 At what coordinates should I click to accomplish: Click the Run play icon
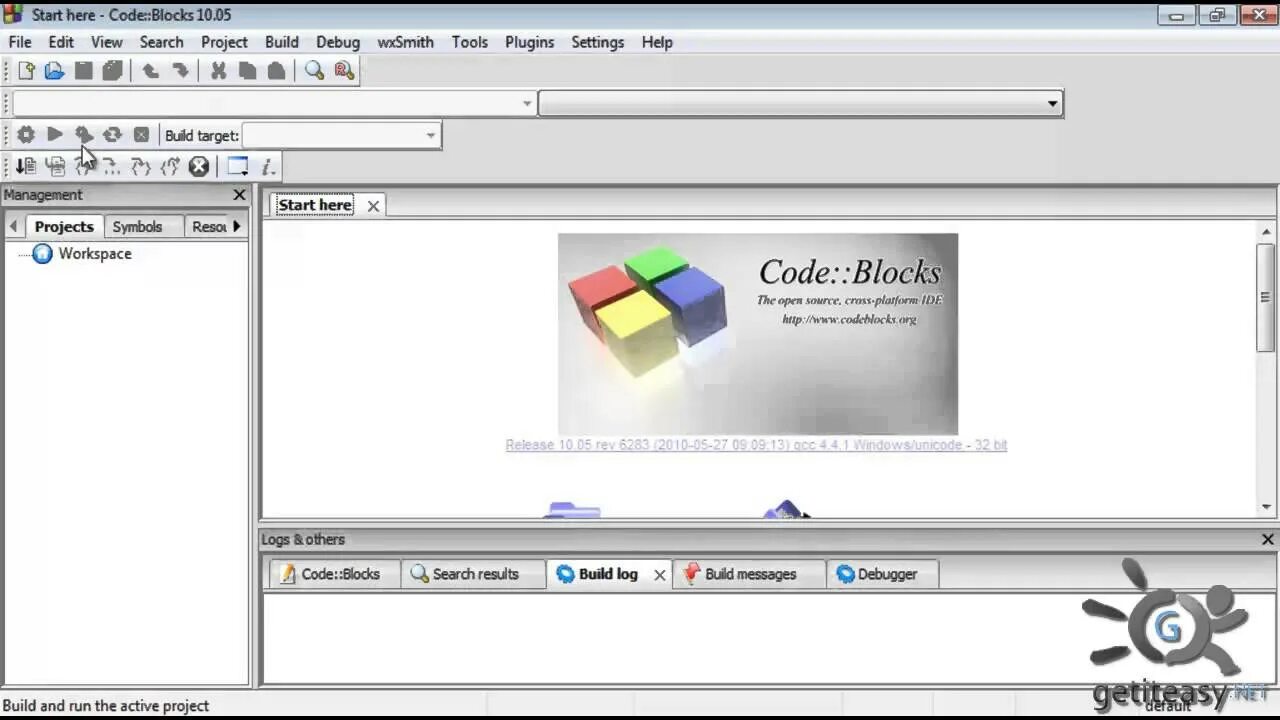[55, 135]
